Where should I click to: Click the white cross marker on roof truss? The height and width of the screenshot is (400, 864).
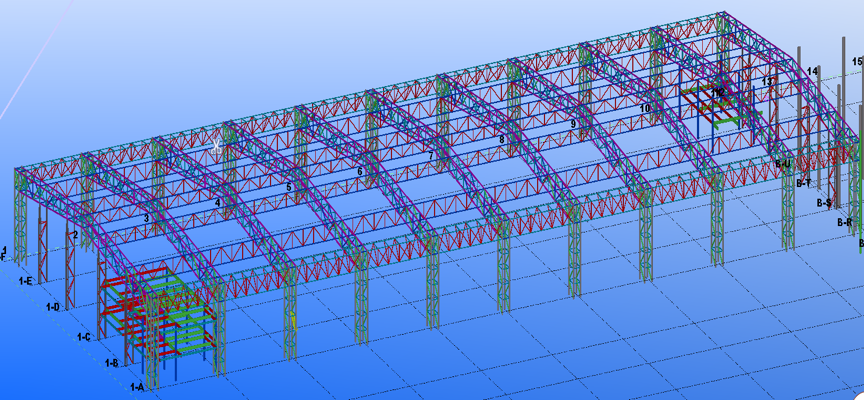(x=215, y=145)
